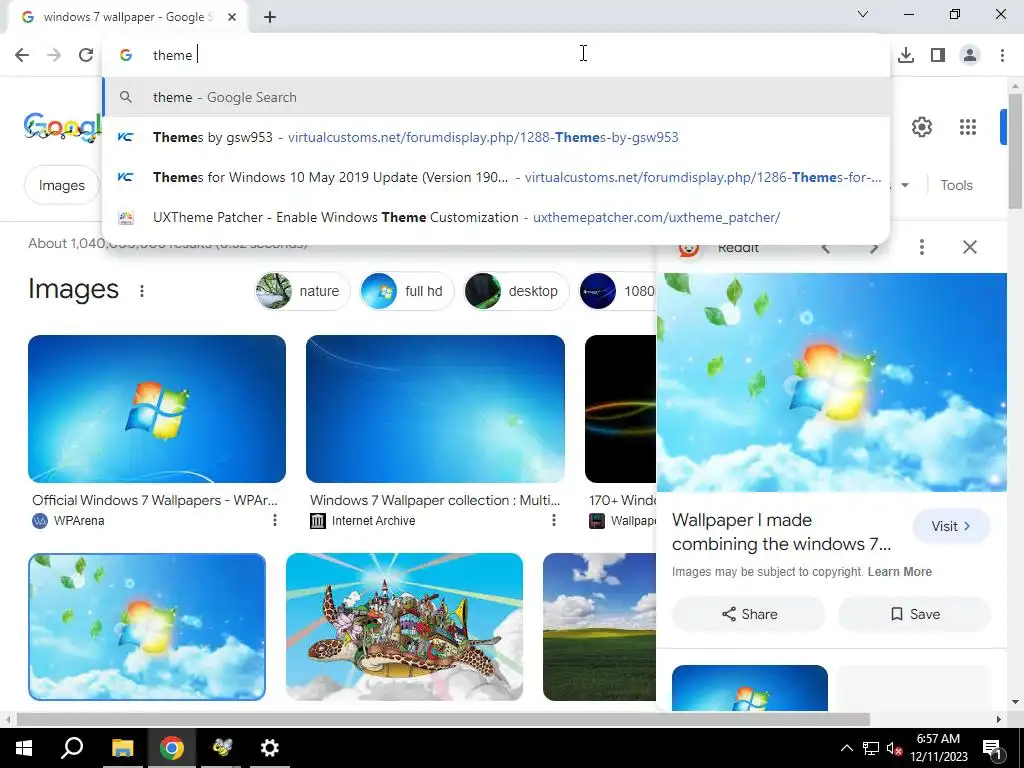The height and width of the screenshot is (768, 1024).
Task: Close the windows 7 wallpaper tab
Action: tap(232, 17)
